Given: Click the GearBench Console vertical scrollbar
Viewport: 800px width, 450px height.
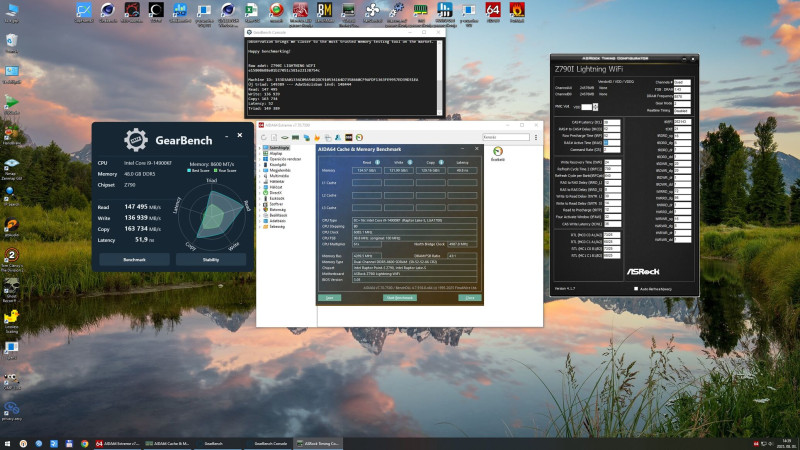Looking at the screenshot, I should 440,77.
